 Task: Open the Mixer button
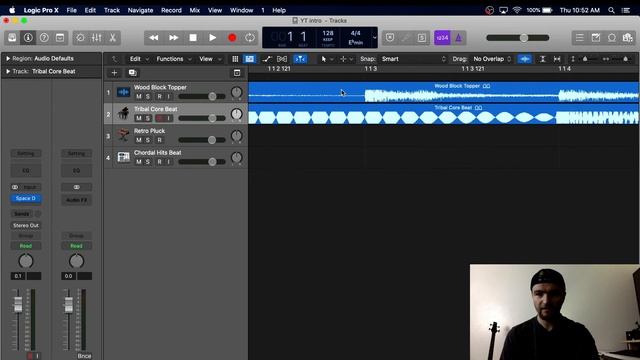97,38
